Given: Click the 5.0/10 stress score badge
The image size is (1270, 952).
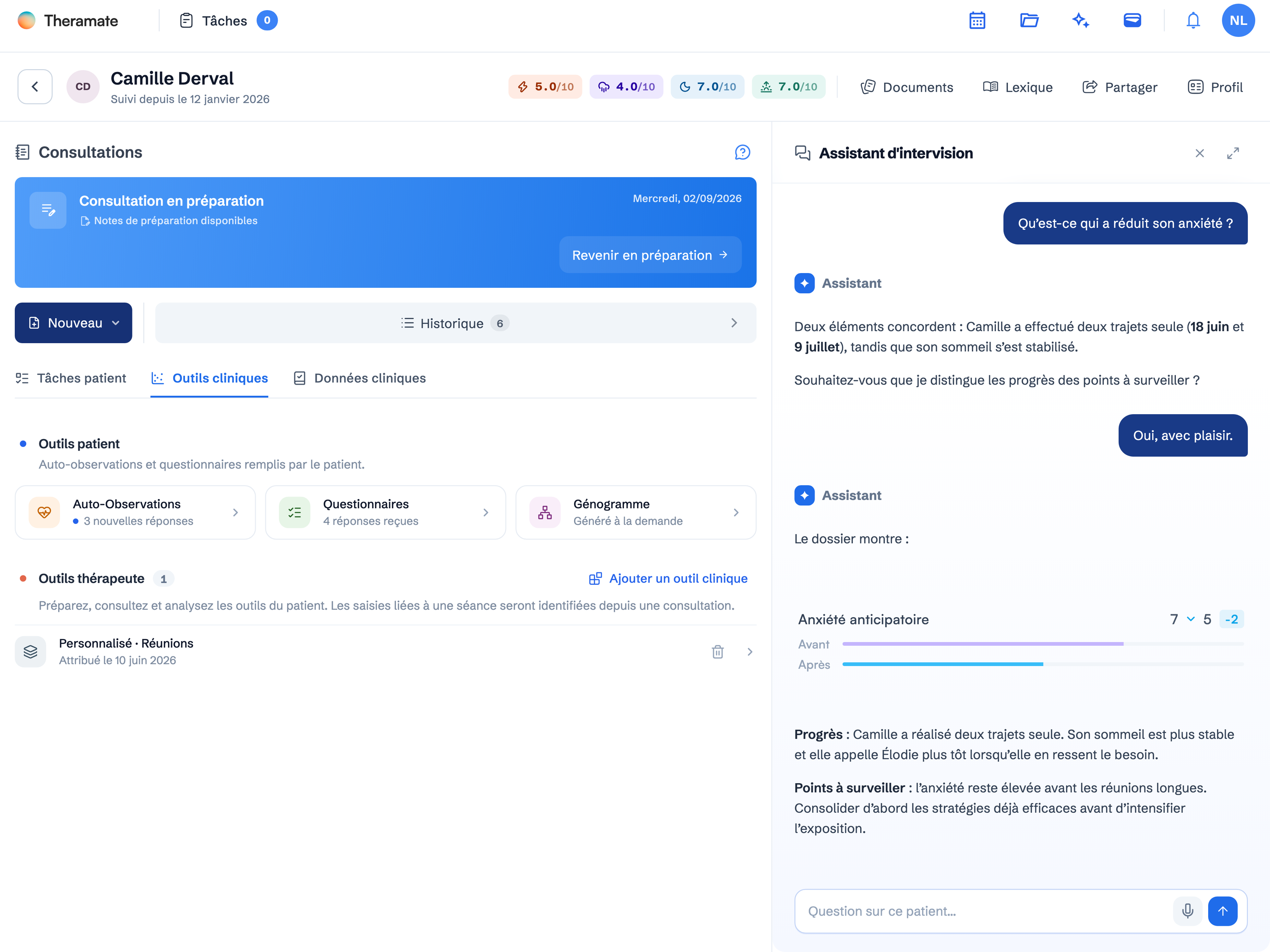Looking at the screenshot, I should point(545,87).
